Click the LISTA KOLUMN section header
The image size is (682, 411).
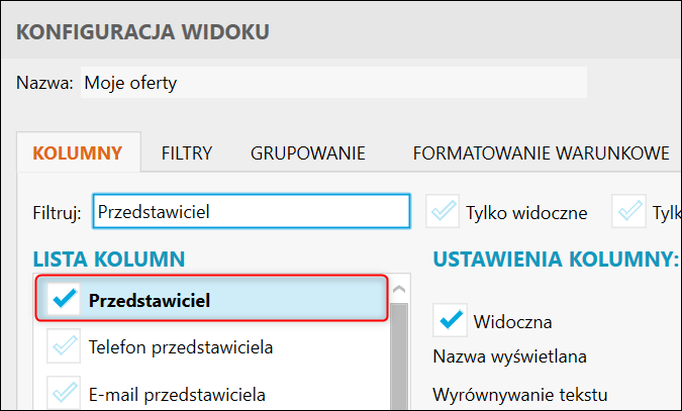pyautogui.click(x=109, y=260)
